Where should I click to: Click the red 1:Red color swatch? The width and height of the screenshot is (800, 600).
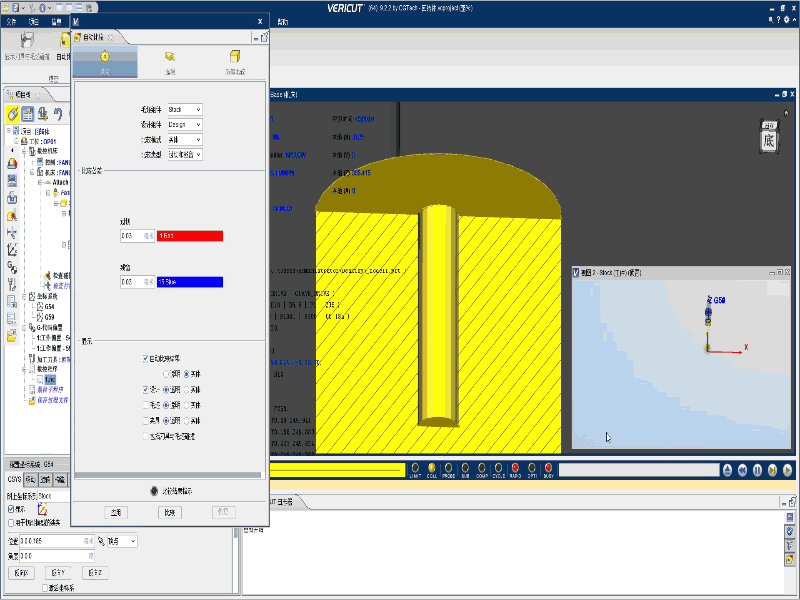pos(189,236)
